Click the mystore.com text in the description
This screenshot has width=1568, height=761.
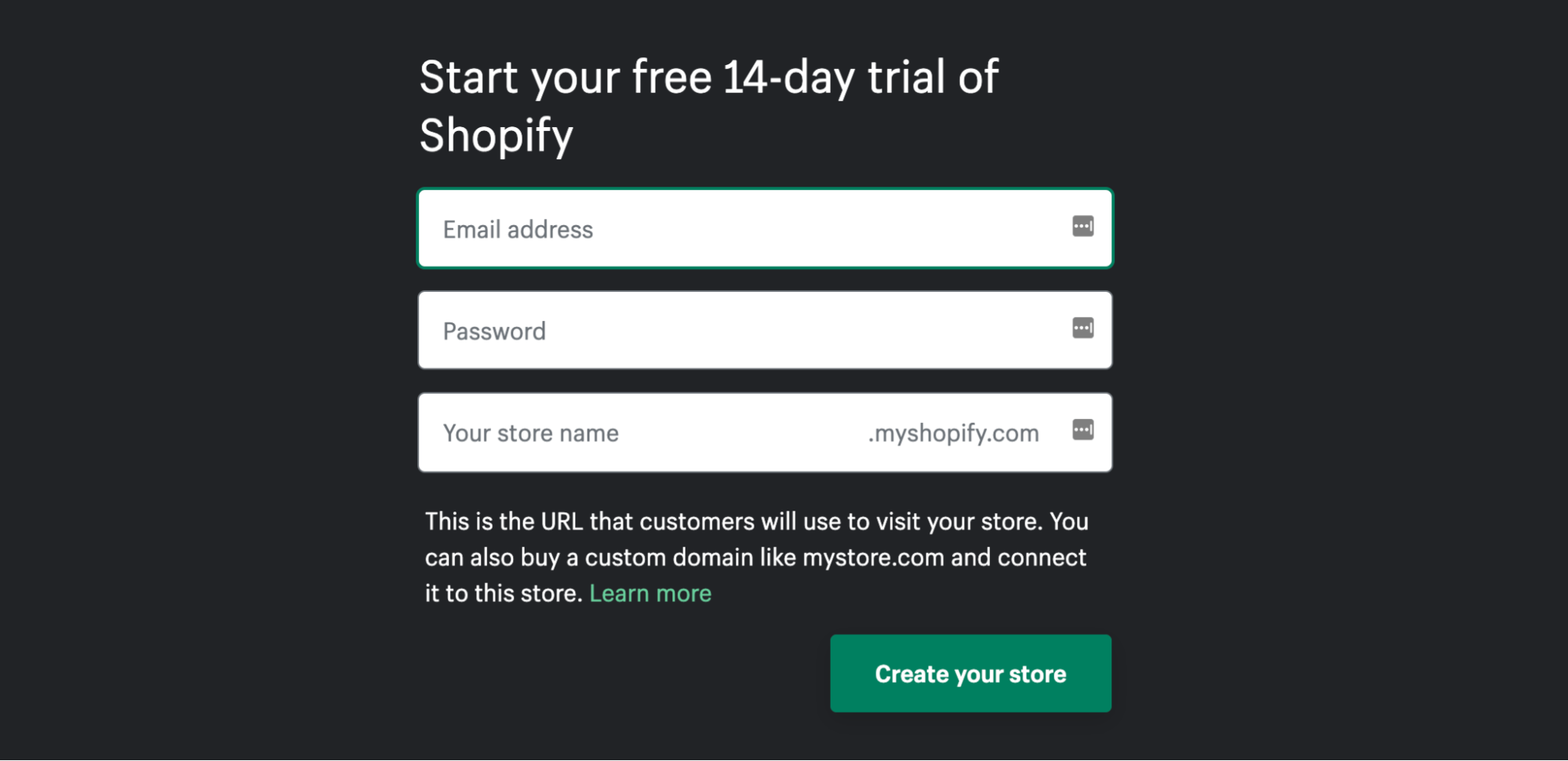(x=873, y=558)
